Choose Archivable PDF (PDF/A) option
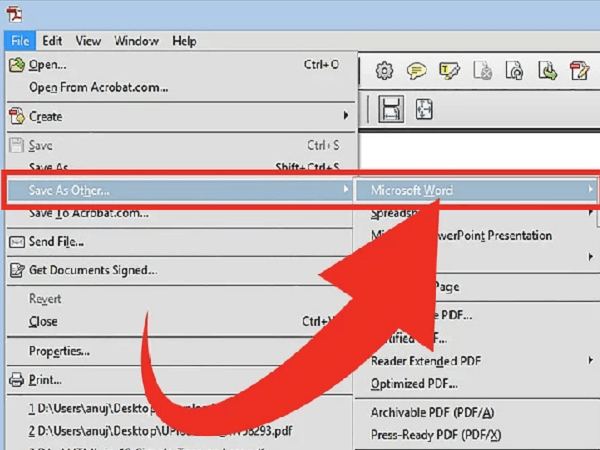This screenshot has width=600, height=450. pos(432,412)
